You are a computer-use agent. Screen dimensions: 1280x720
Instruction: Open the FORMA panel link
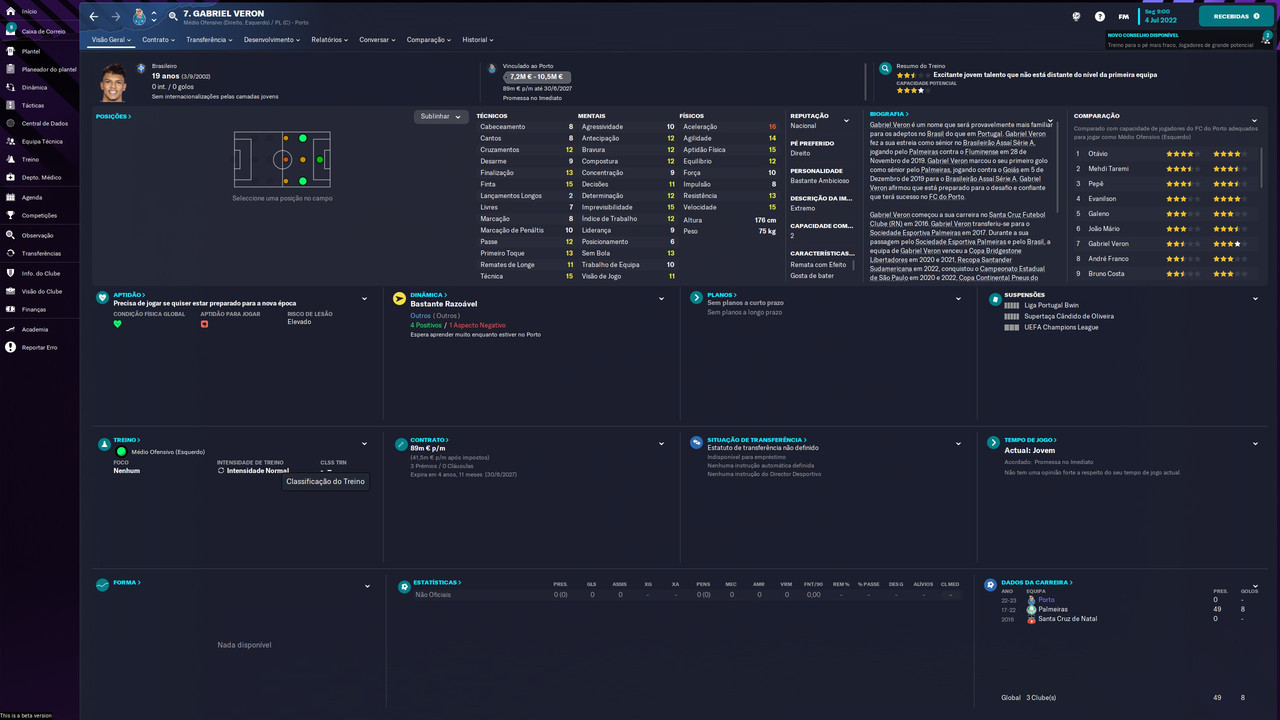pos(126,582)
